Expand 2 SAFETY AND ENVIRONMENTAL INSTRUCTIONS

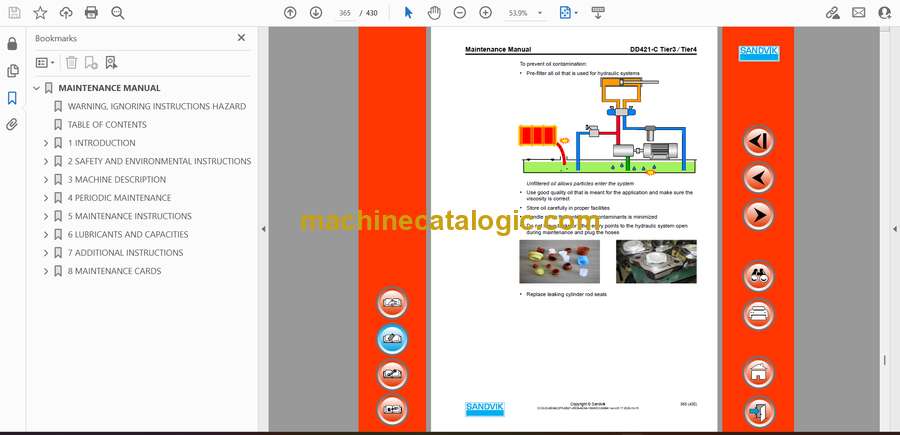[x=46, y=161]
